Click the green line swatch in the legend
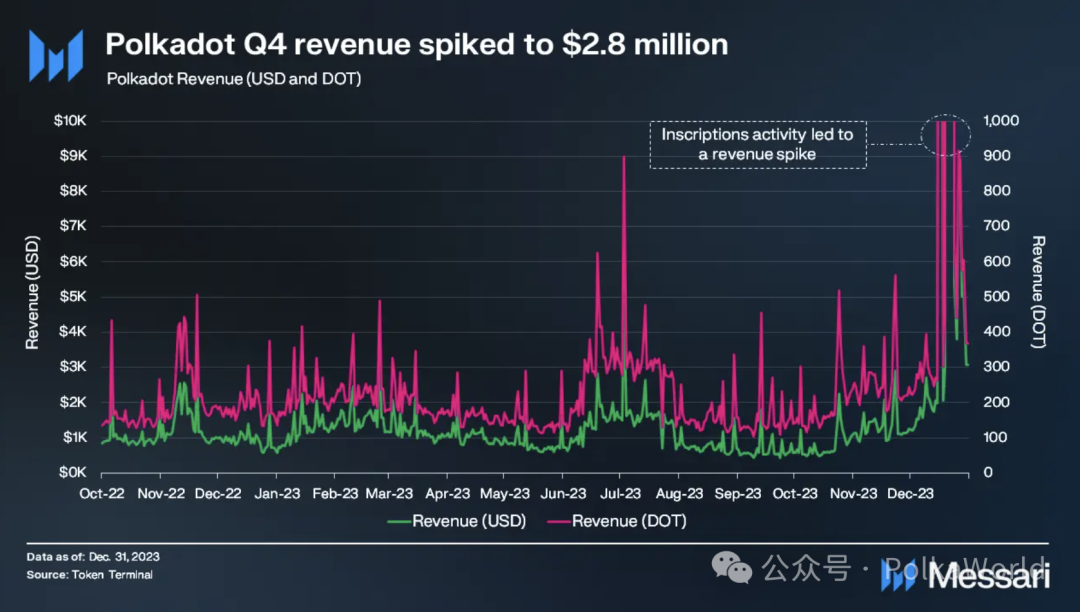This screenshot has width=1080, height=612. pyautogui.click(x=399, y=522)
